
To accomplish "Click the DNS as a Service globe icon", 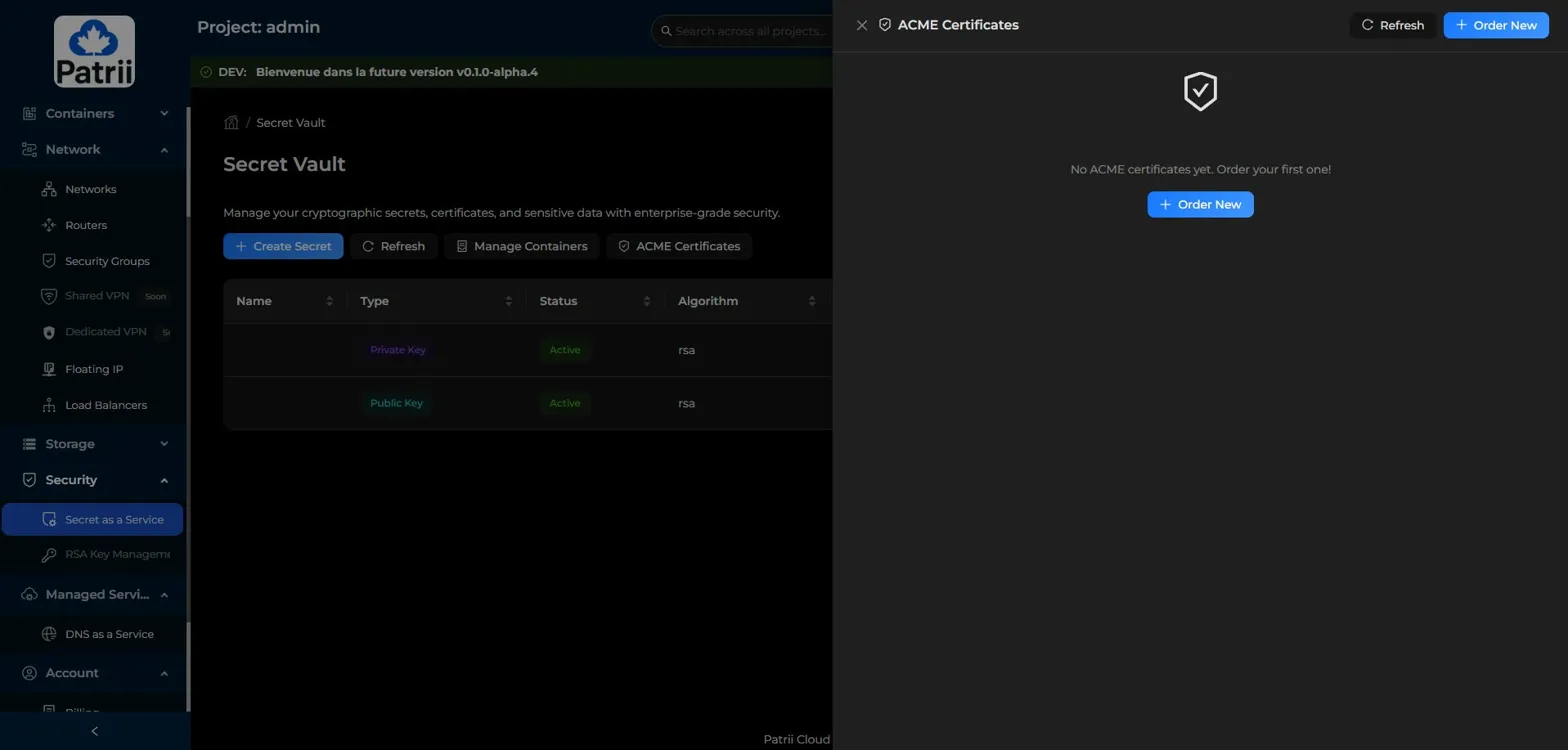I will [48, 634].
